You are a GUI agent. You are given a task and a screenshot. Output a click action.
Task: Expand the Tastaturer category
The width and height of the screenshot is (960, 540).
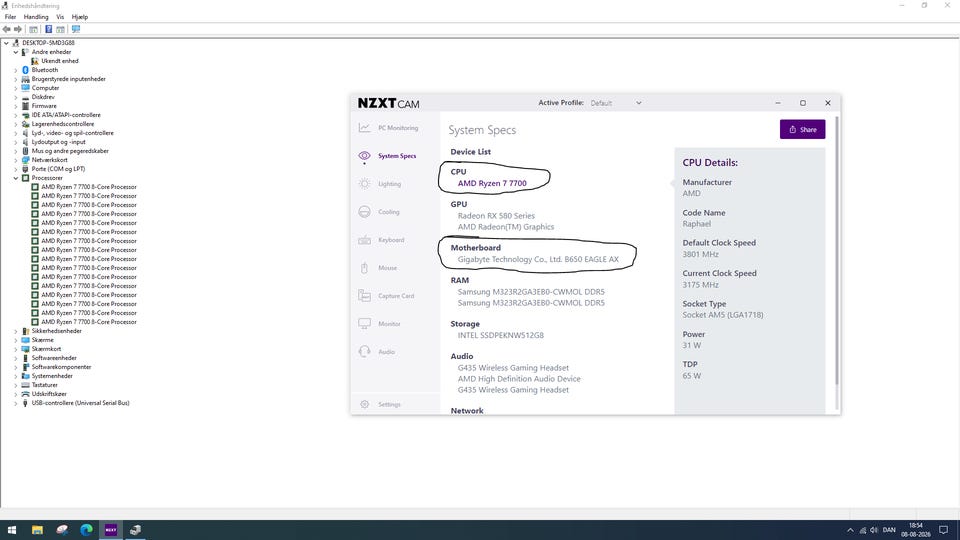(16, 385)
